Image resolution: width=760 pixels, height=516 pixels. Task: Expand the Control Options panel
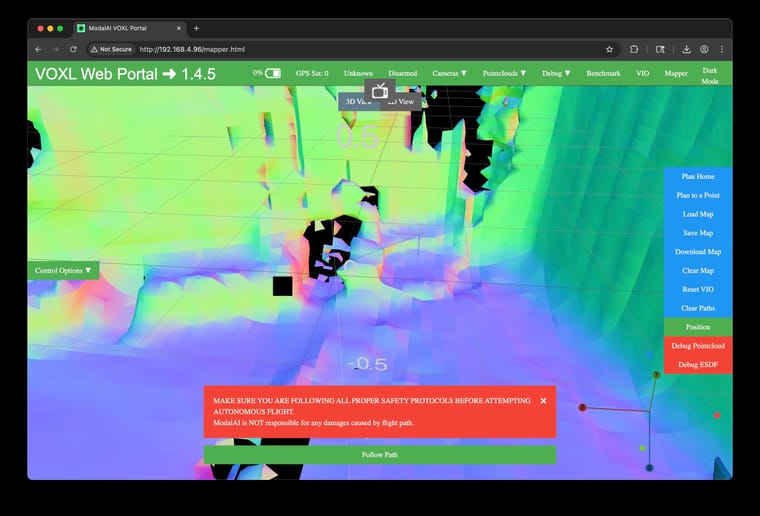click(x=63, y=270)
